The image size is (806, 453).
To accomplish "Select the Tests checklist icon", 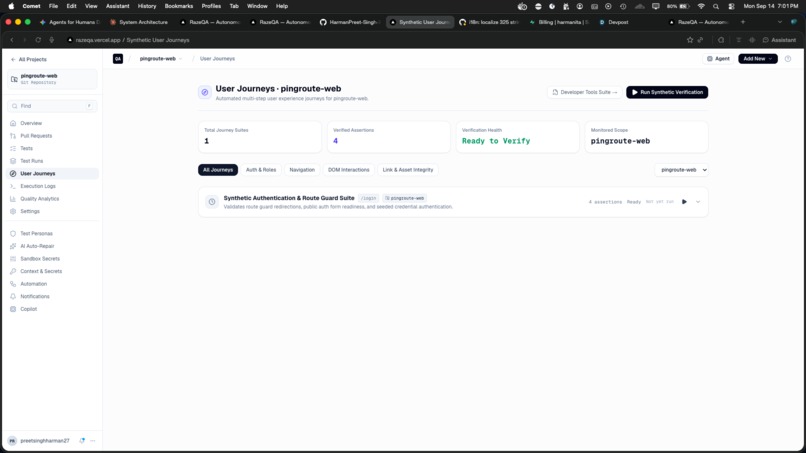I will coord(13,149).
